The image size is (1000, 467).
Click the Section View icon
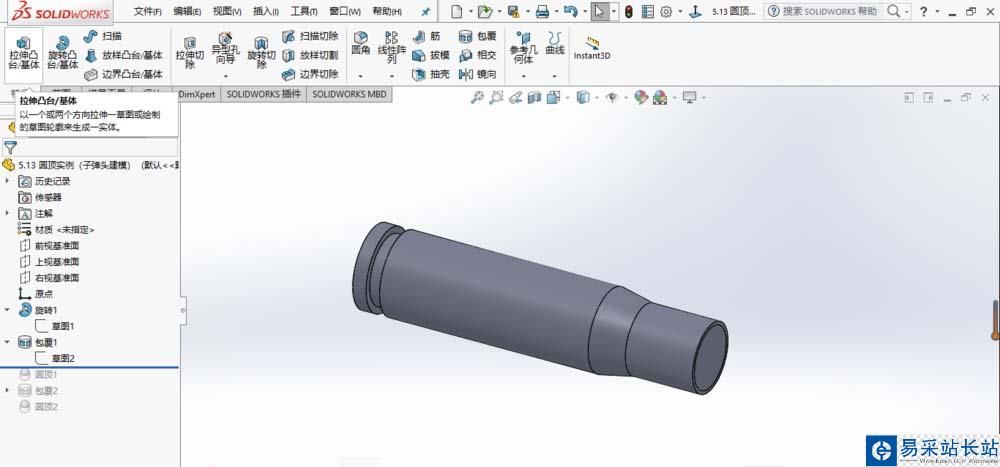point(534,97)
